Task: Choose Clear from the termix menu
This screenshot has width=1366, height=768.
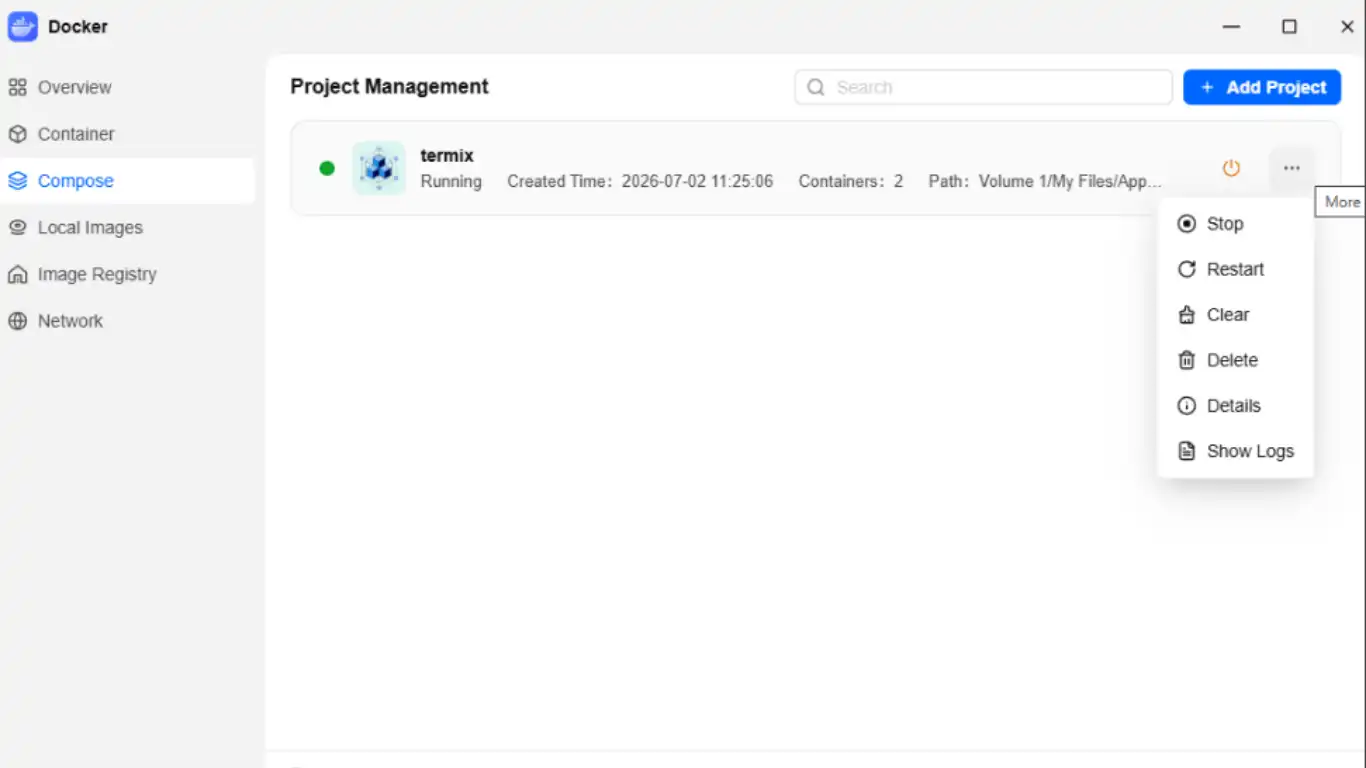Action: (1235, 315)
